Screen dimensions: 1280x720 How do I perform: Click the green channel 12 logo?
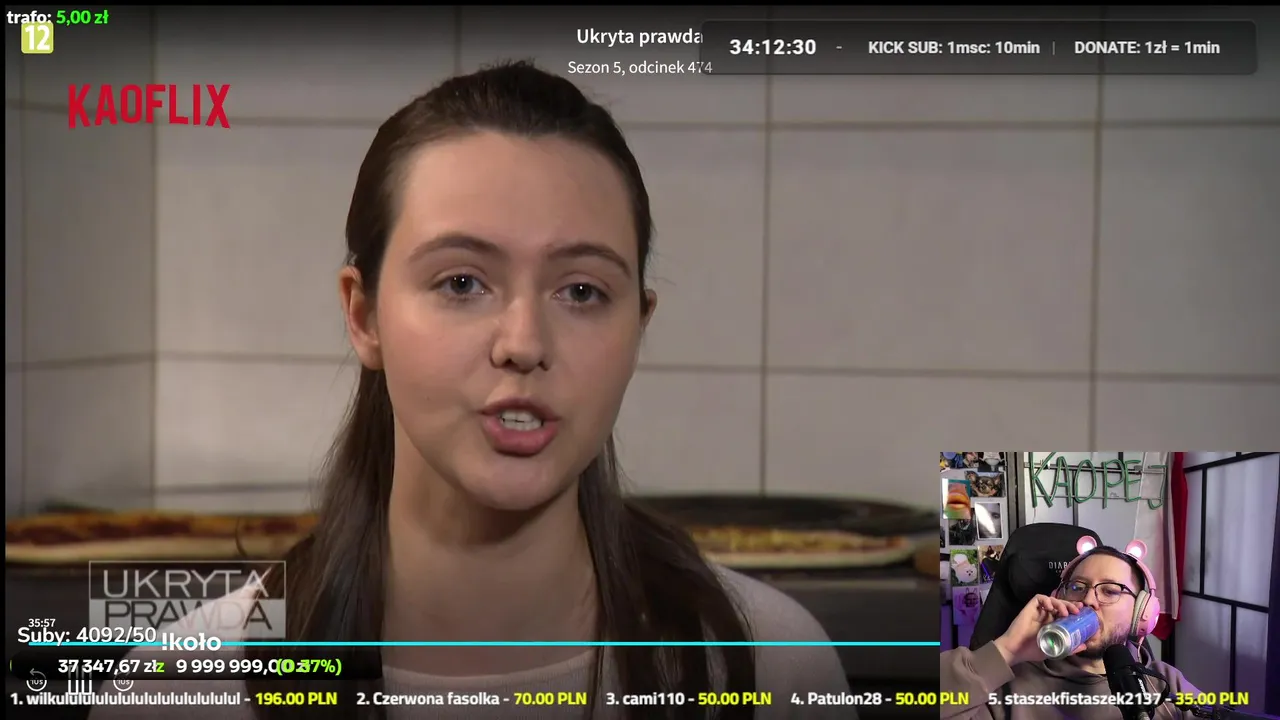pos(37,39)
